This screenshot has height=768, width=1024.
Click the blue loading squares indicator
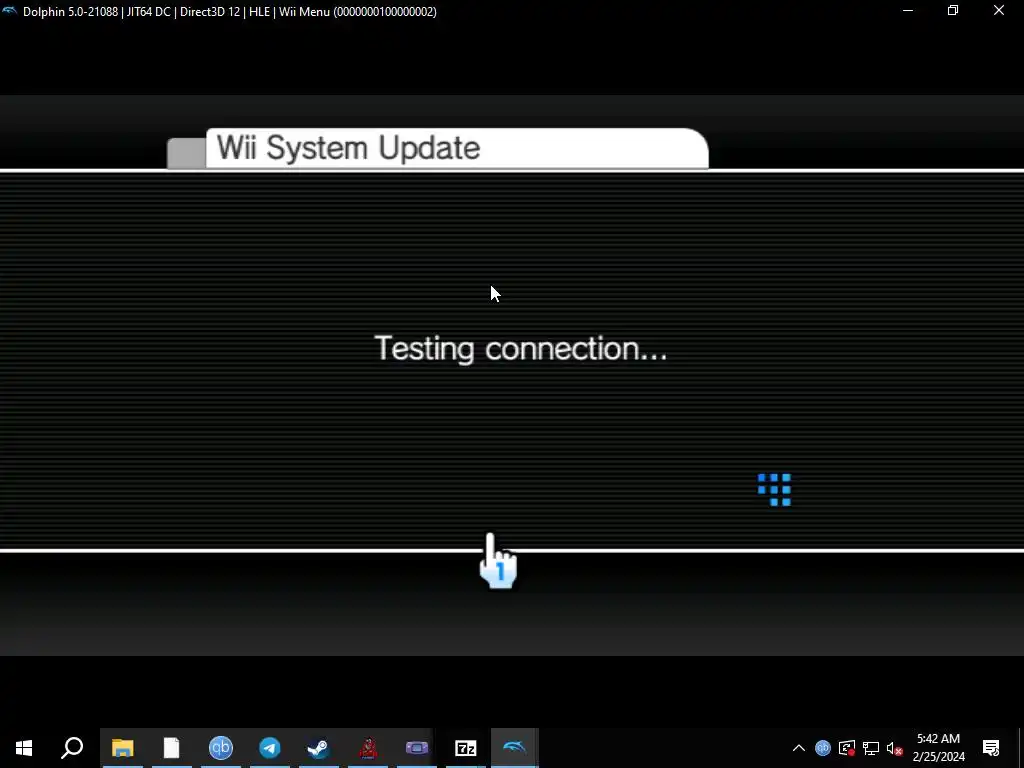[775, 490]
